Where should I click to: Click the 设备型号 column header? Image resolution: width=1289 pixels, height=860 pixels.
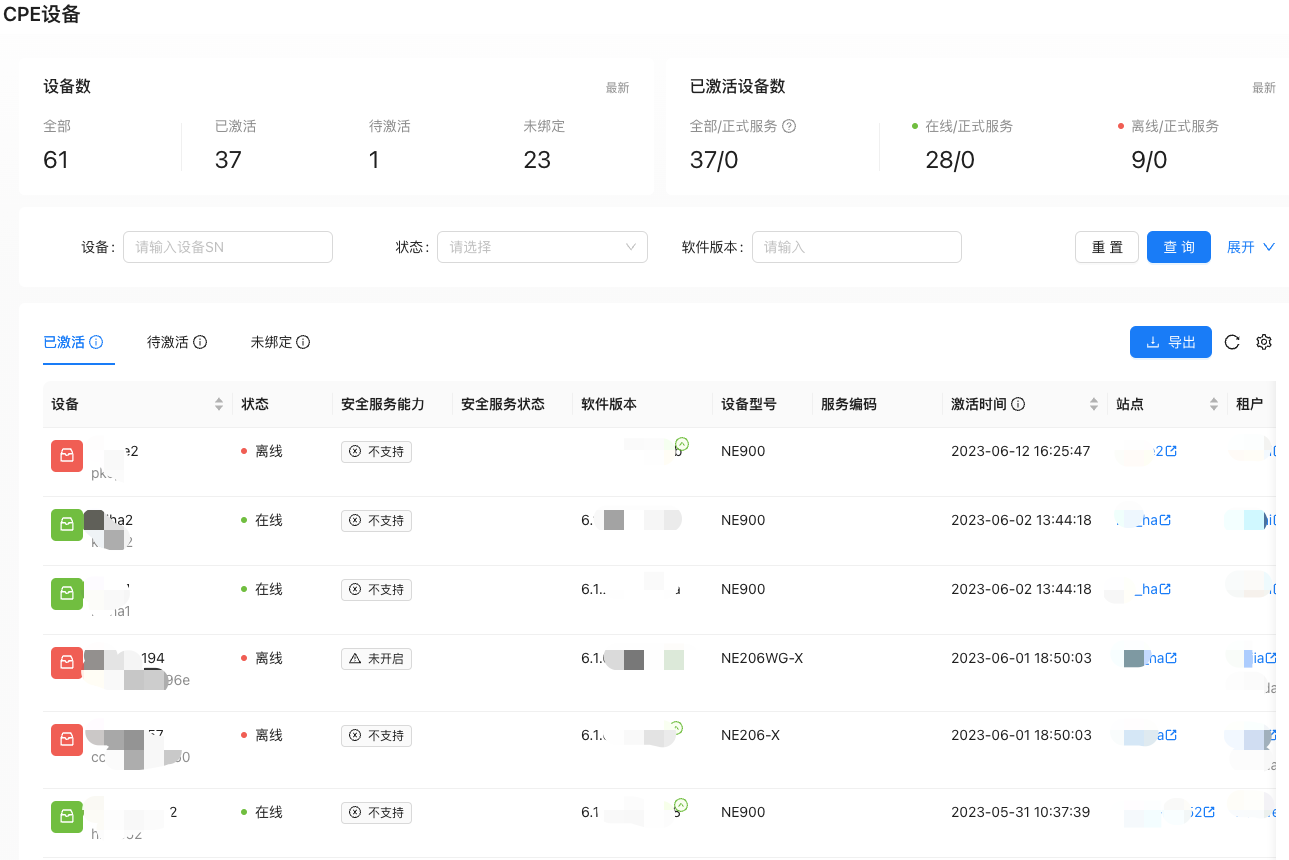[x=749, y=404]
